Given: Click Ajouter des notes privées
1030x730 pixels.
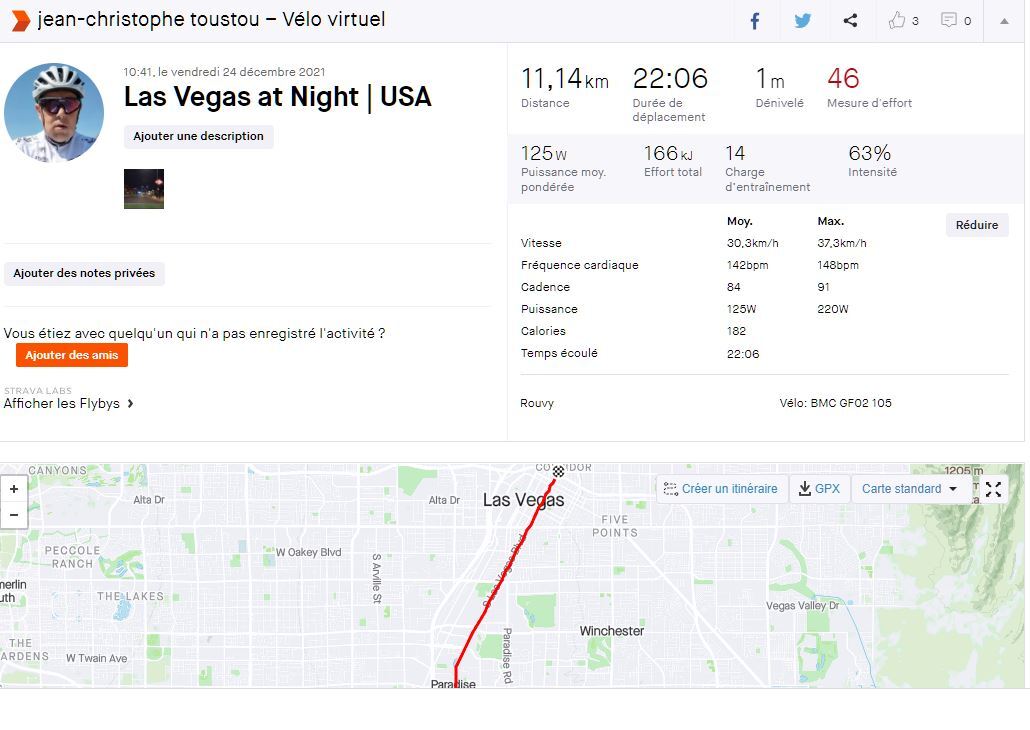Looking at the screenshot, I should click(84, 274).
